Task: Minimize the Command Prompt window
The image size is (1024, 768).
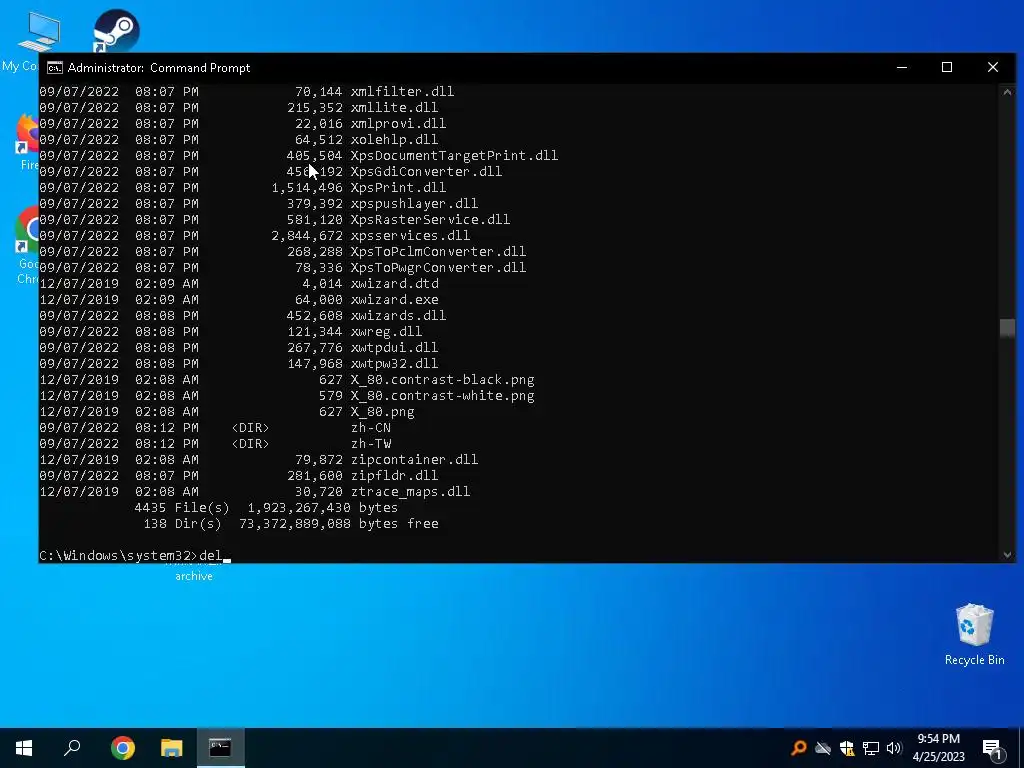Action: tap(902, 67)
